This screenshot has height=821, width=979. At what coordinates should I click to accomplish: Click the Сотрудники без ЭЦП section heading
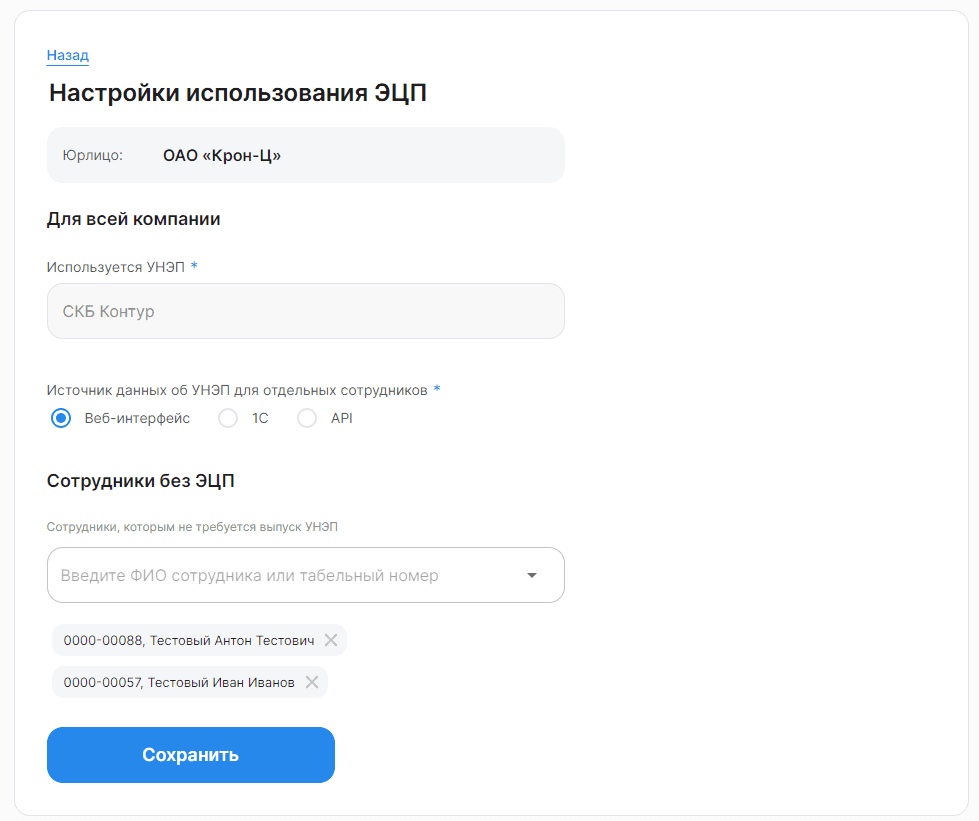point(140,481)
